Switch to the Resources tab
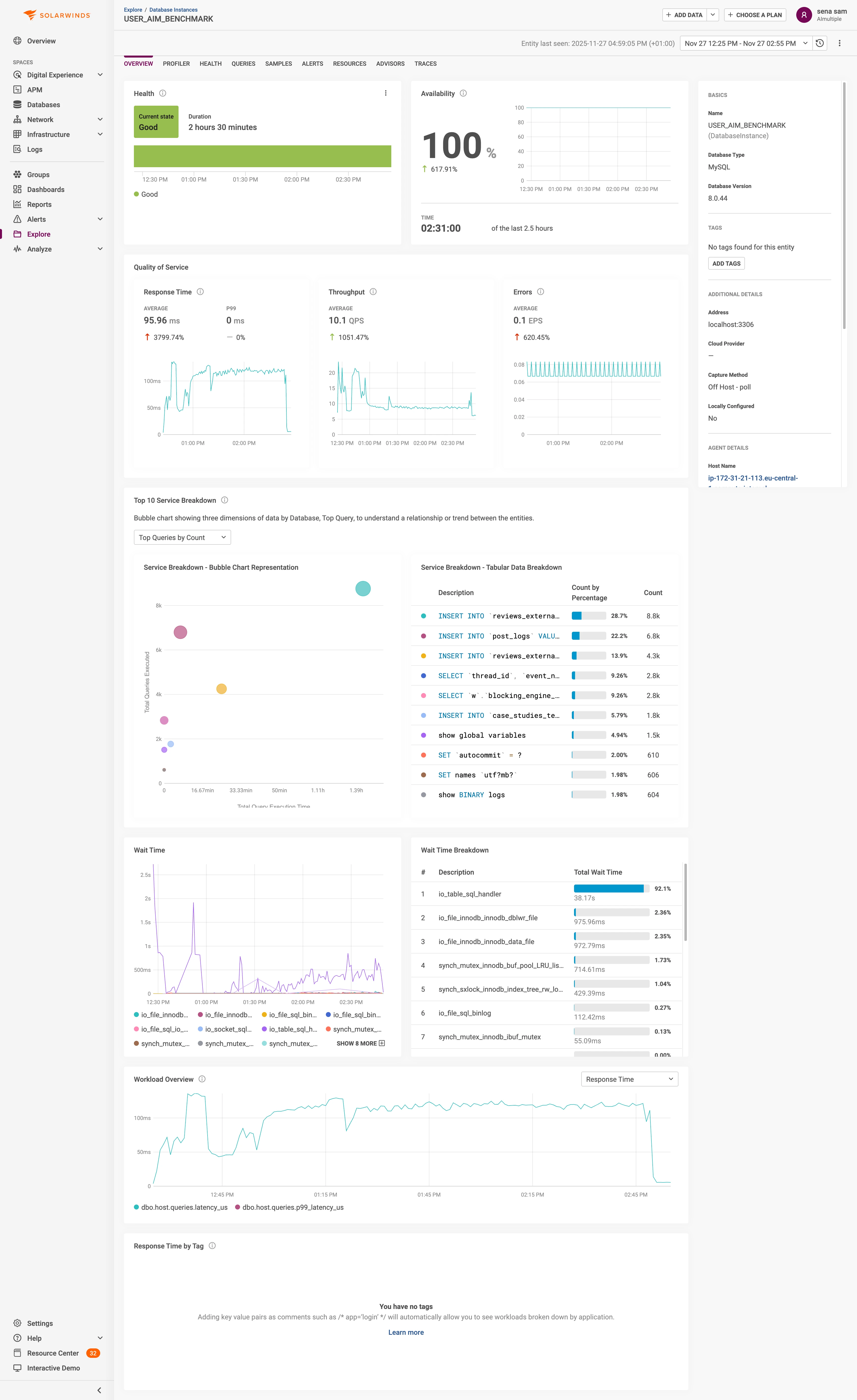This screenshot has height=1400, width=857. tap(349, 64)
